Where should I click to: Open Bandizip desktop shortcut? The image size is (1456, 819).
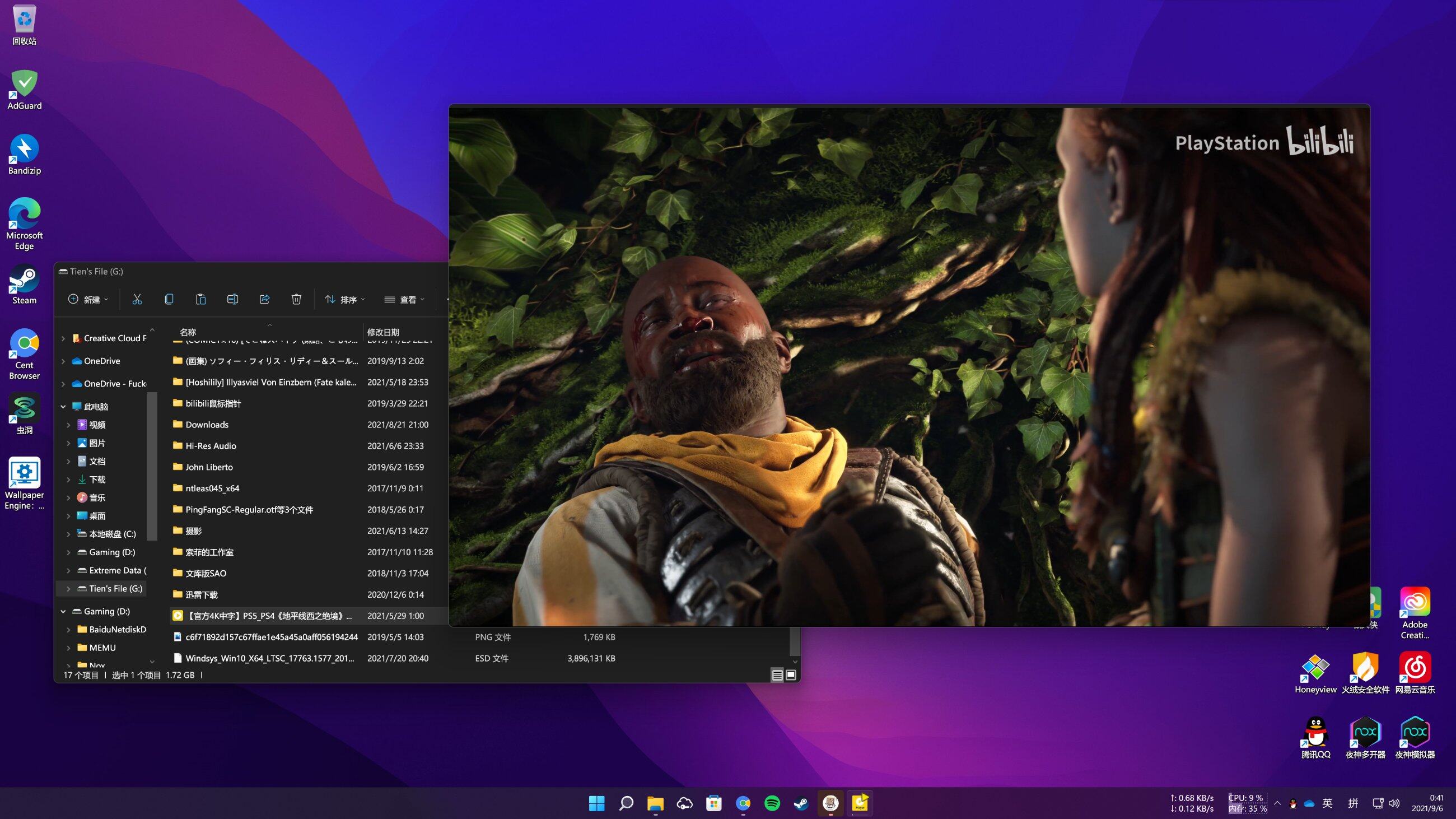click(24, 155)
